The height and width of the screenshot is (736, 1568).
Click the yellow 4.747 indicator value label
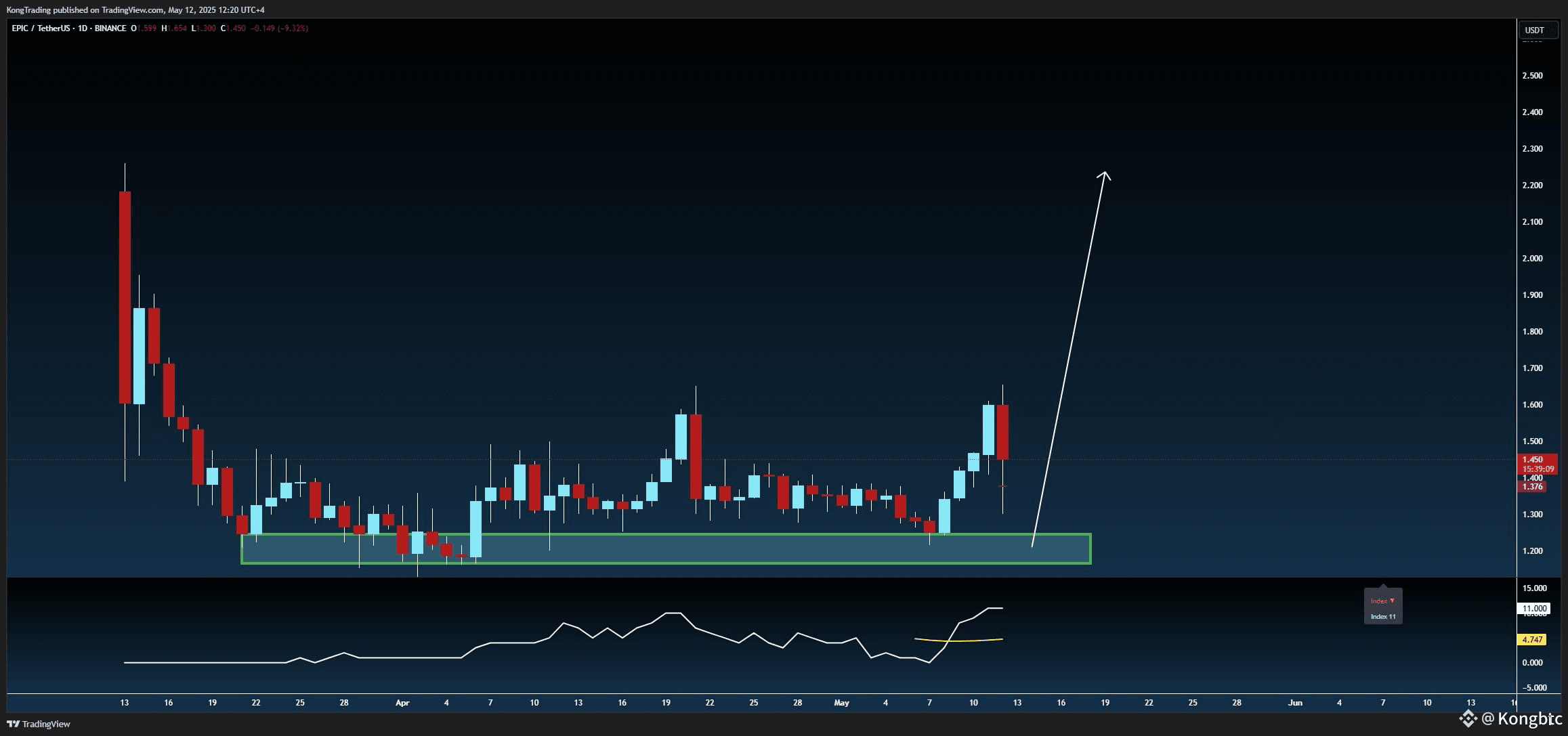tap(1533, 639)
